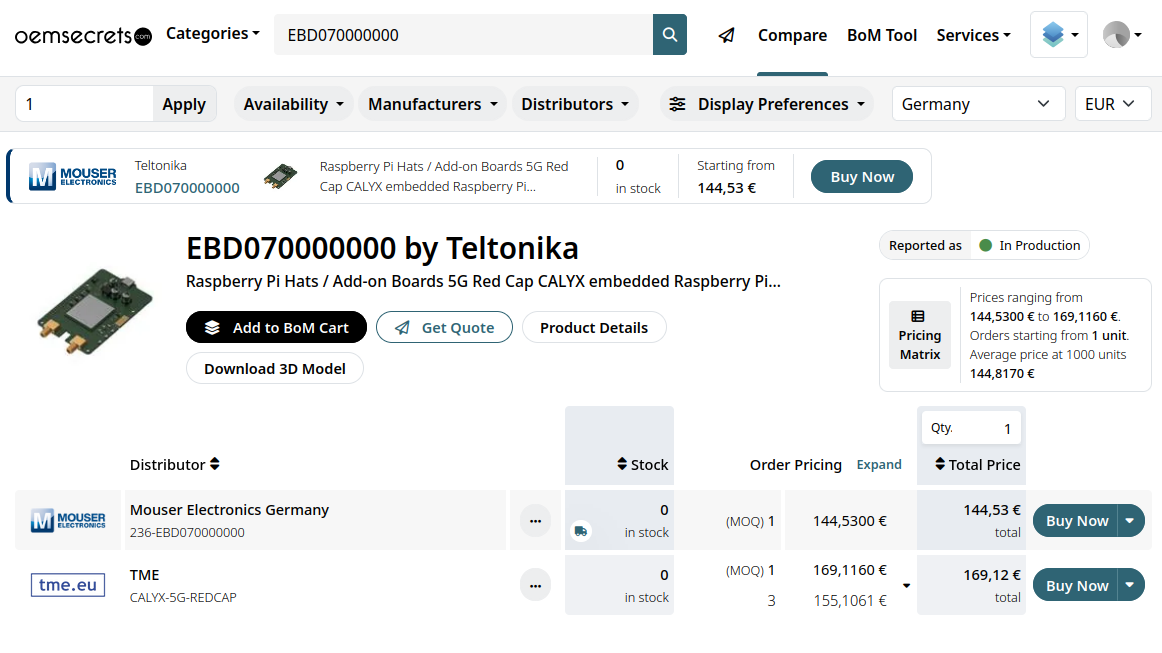This screenshot has width=1162, height=653.
Task: Open the user profile avatar menu
Action: pyautogui.click(x=1121, y=35)
